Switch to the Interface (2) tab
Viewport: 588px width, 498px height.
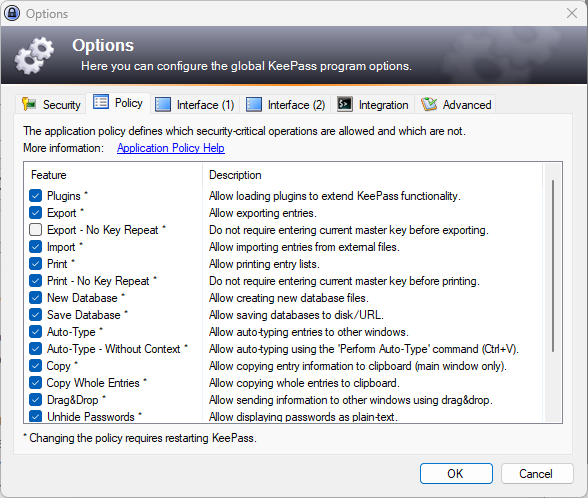(x=285, y=104)
